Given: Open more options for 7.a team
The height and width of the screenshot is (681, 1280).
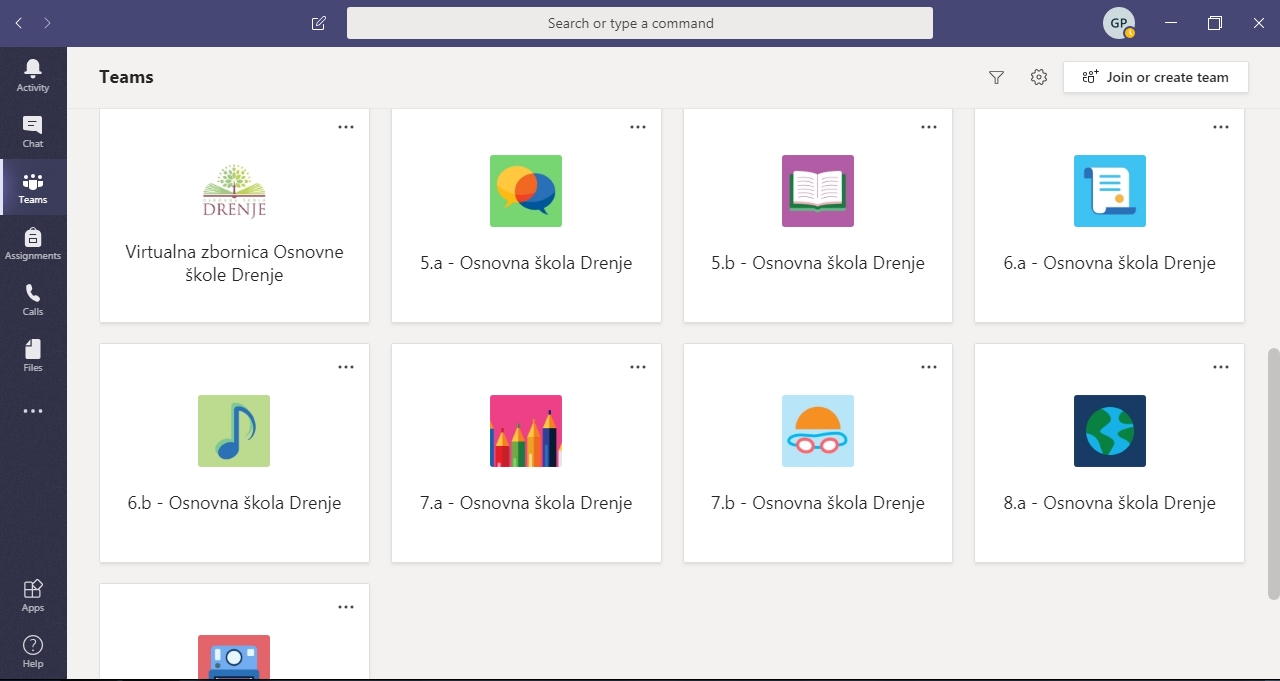Looking at the screenshot, I should point(638,367).
